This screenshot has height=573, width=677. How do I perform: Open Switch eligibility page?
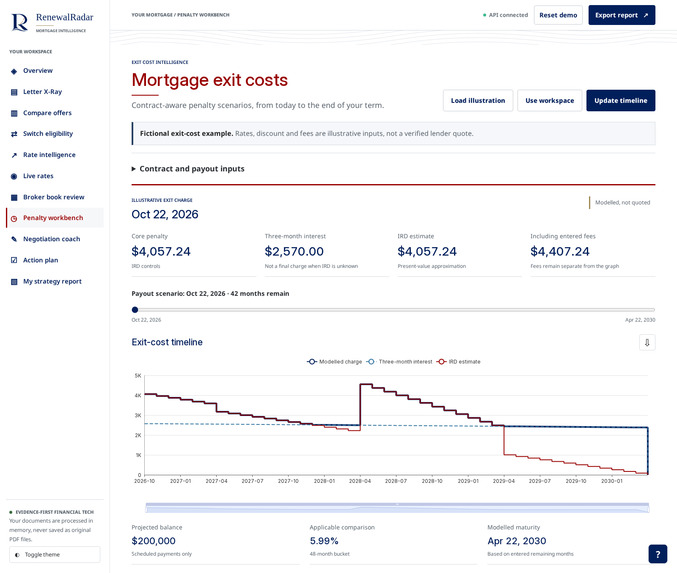55,134
